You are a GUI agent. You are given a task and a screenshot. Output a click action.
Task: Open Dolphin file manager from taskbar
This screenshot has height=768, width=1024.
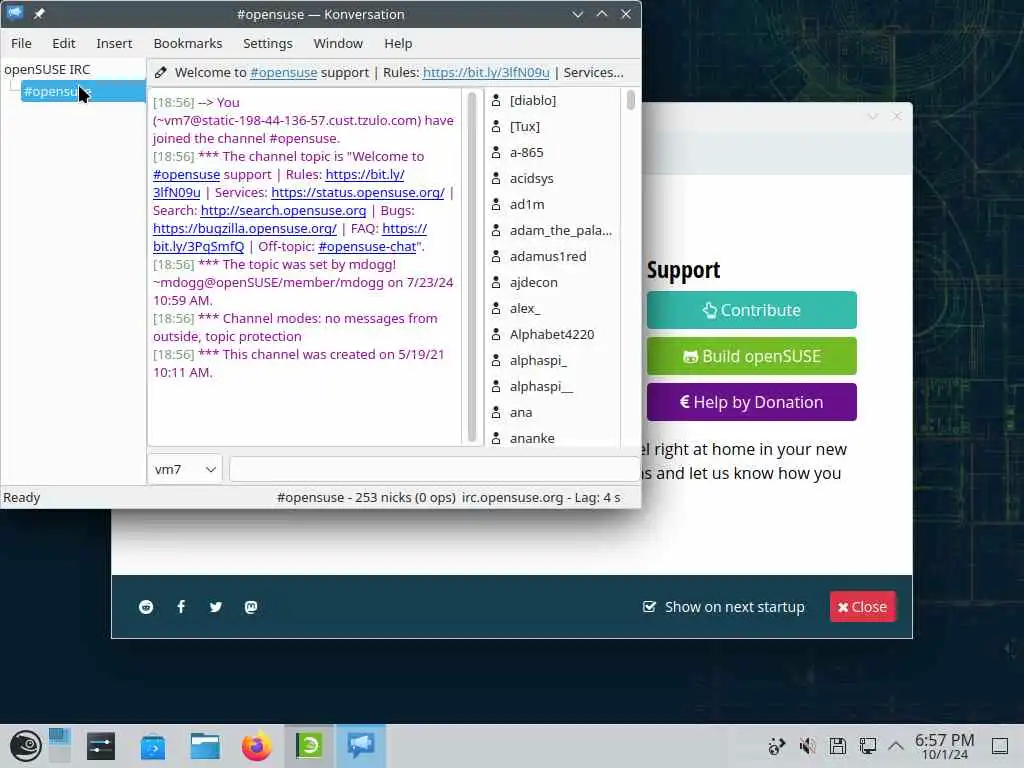click(x=204, y=746)
